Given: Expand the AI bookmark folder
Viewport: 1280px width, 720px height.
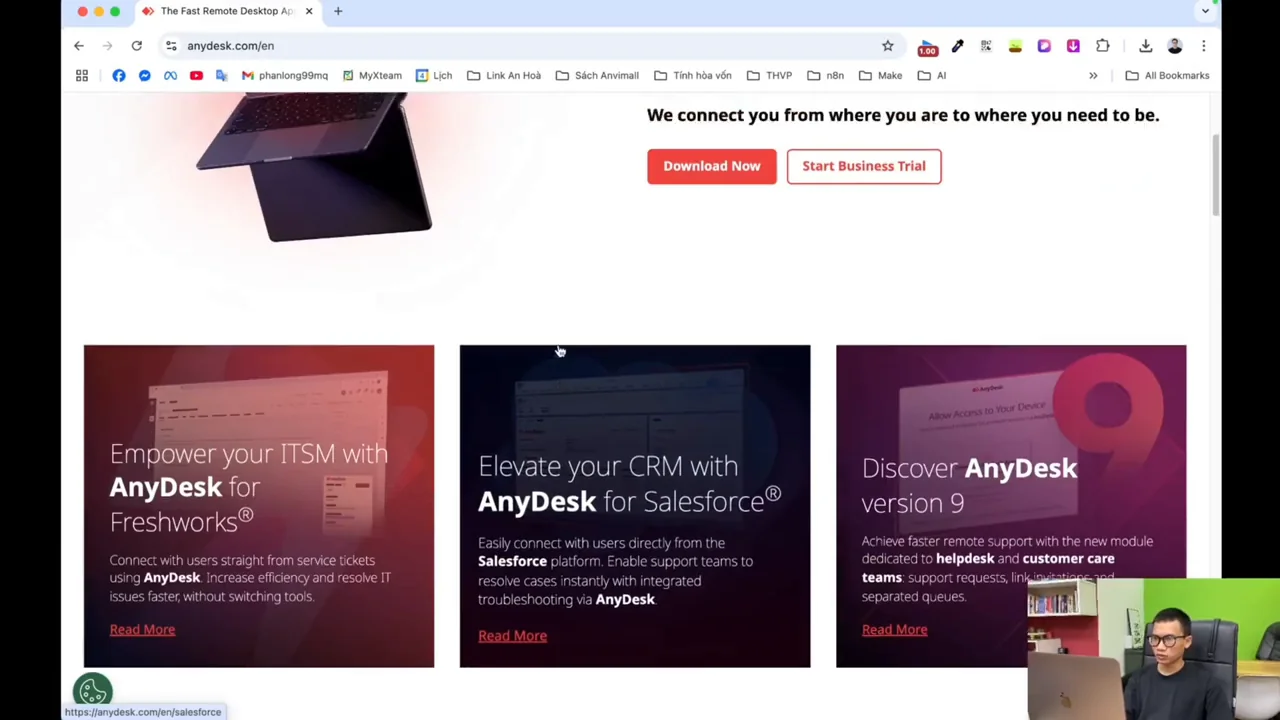Looking at the screenshot, I should tap(931, 75).
